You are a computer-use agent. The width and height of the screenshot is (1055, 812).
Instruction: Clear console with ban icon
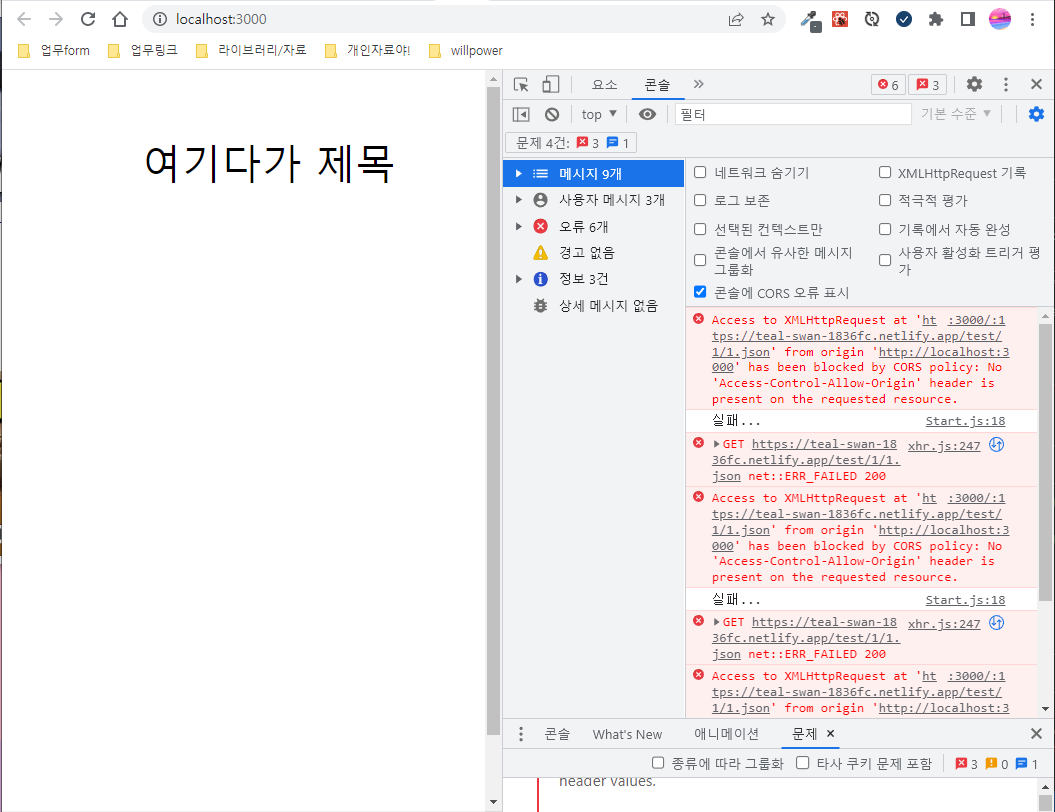[552, 114]
